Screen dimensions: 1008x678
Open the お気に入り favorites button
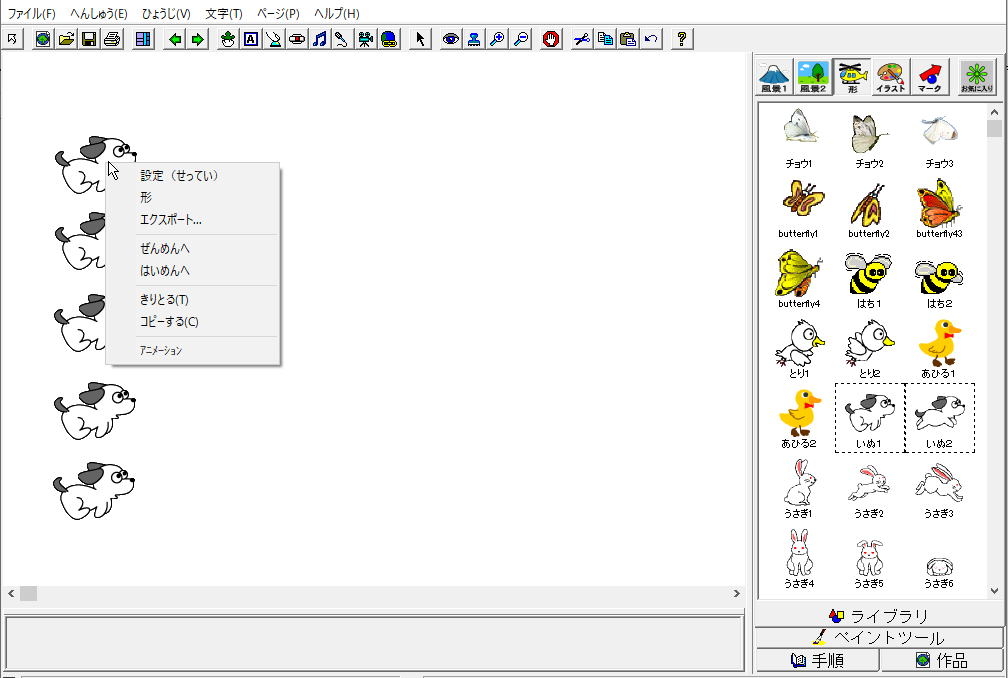click(977, 77)
